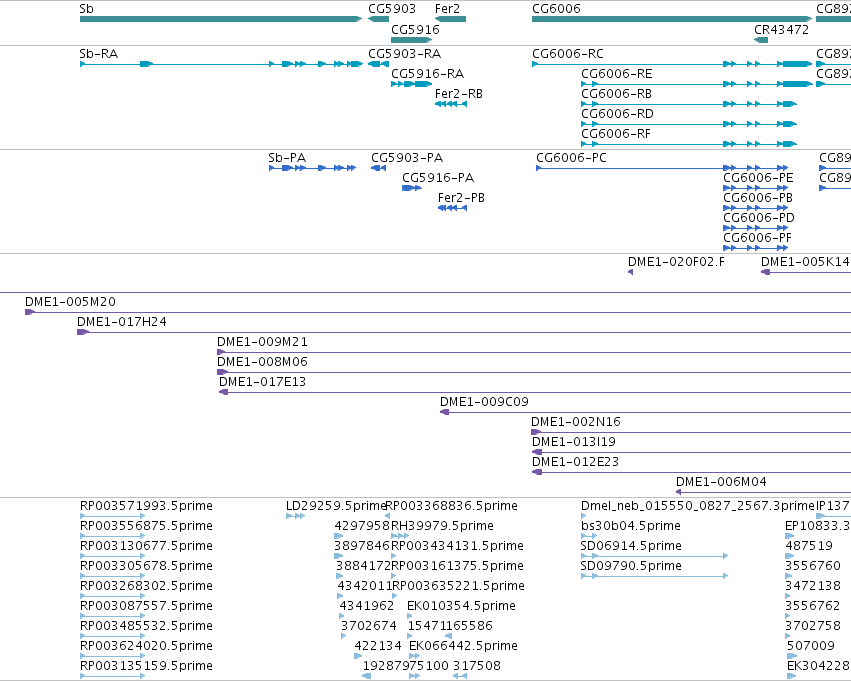Click the CG6006-RB transcript label
This screenshot has height=681, width=851.
pyautogui.click(x=617, y=94)
